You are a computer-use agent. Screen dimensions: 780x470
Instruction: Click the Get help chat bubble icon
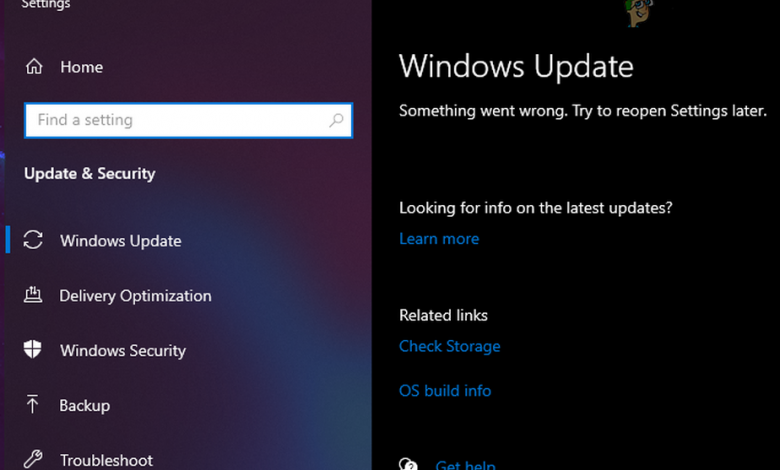(x=408, y=464)
